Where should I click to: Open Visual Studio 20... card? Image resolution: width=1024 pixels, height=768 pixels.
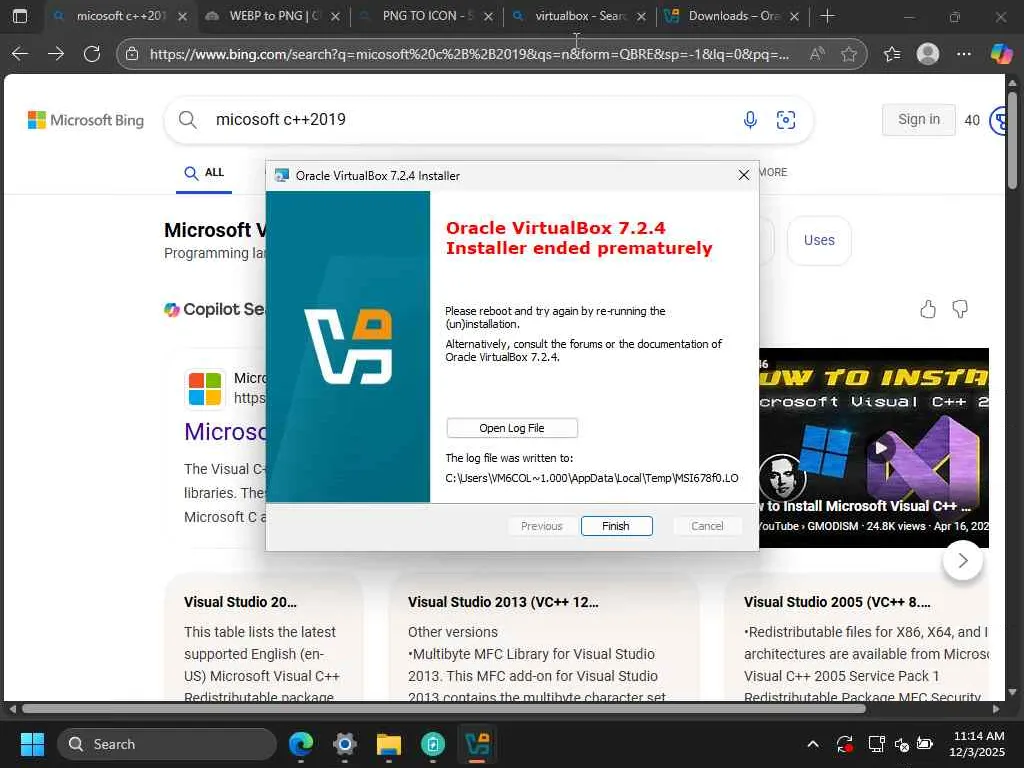point(263,637)
